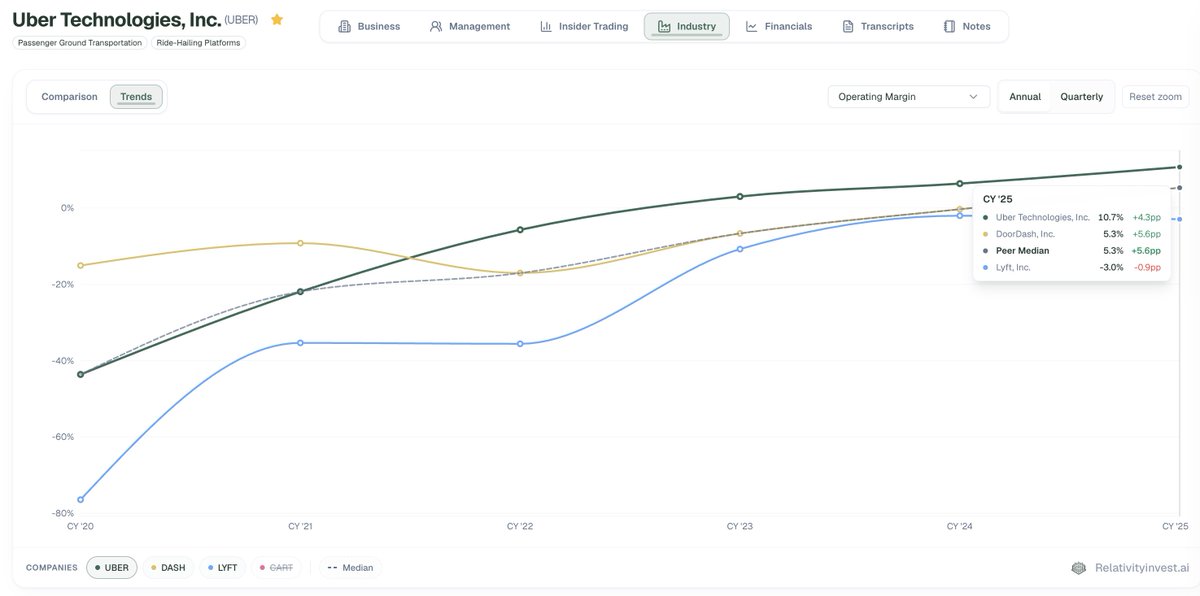This screenshot has height=596, width=1200.
Task: Click Uber's CY '22 data point
Action: pos(520,229)
